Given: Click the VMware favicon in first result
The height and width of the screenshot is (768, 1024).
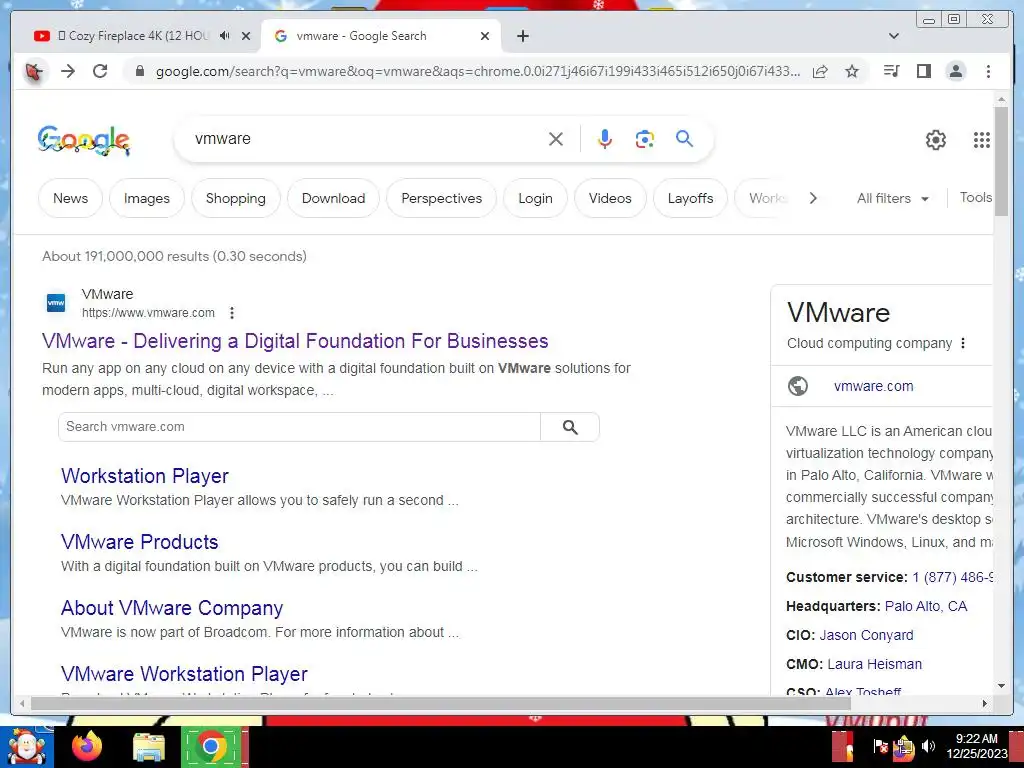Looking at the screenshot, I should click(56, 303).
